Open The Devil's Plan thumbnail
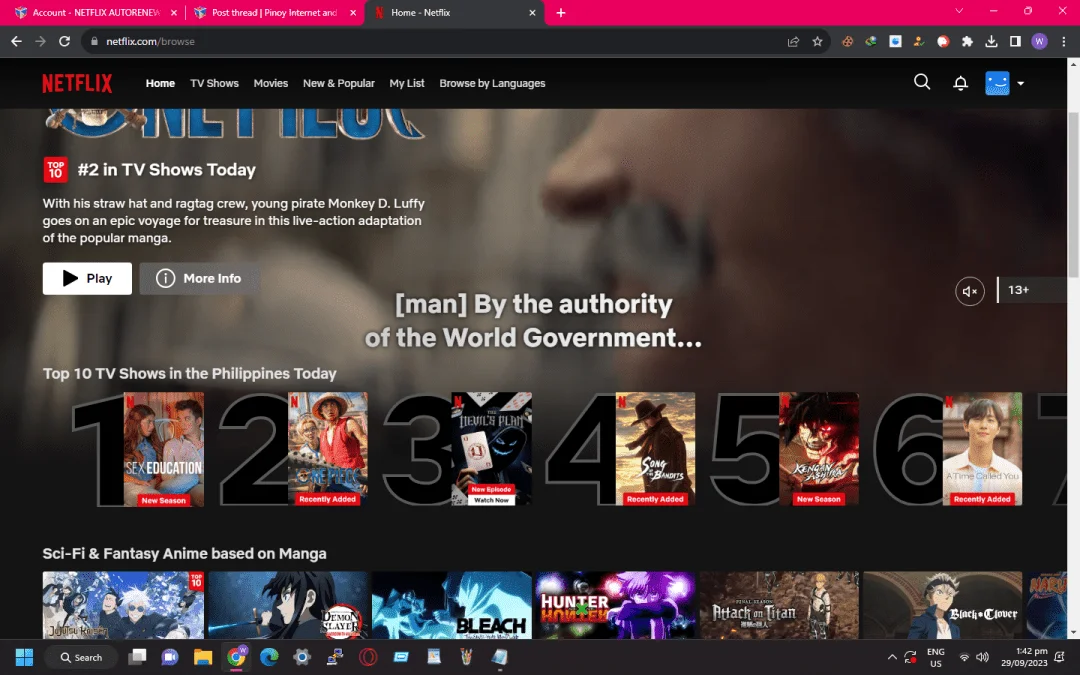This screenshot has width=1080, height=675. (x=492, y=449)
